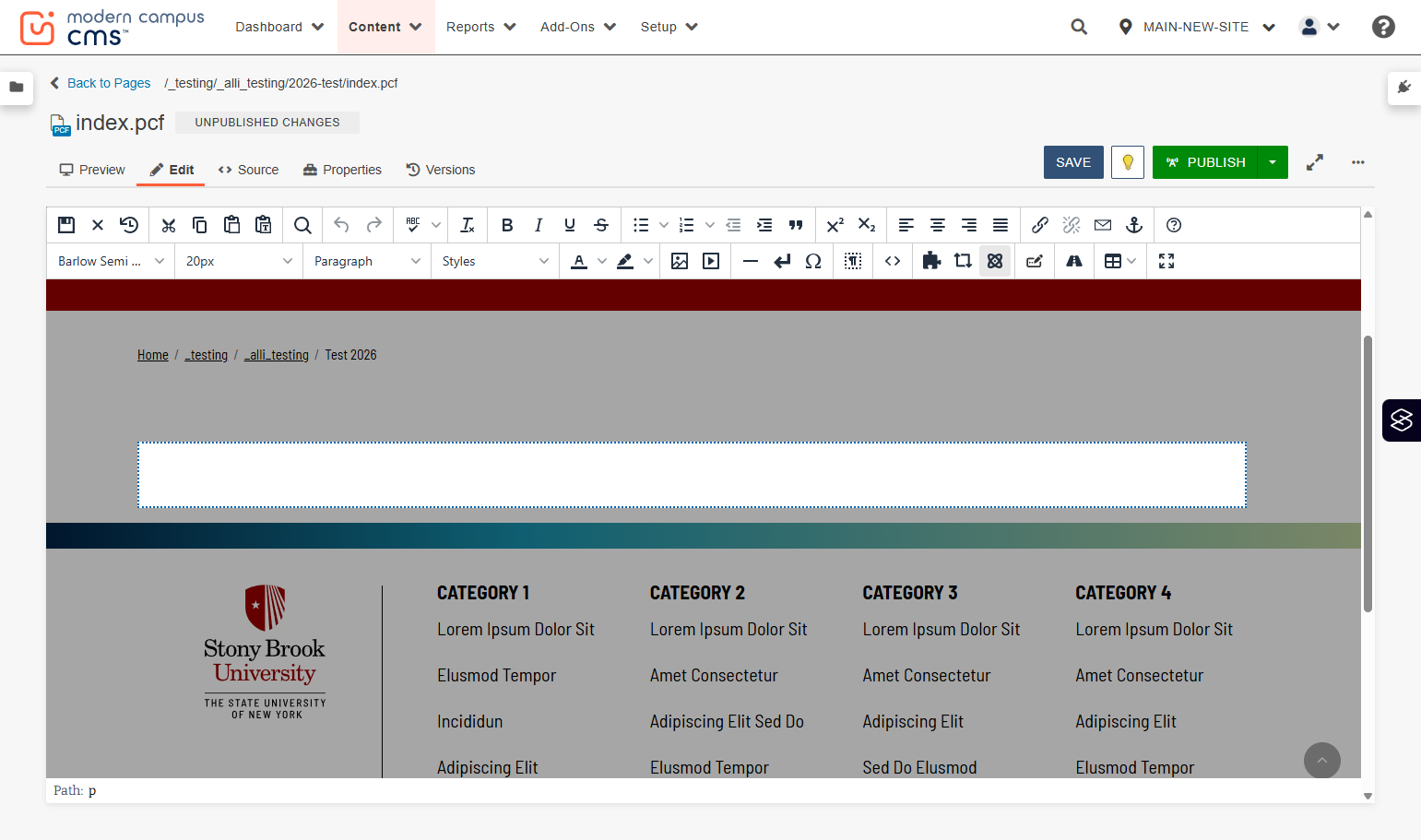Open the font family dropdown
Screen dimensions: 1421x840
[x=111, y=261]
